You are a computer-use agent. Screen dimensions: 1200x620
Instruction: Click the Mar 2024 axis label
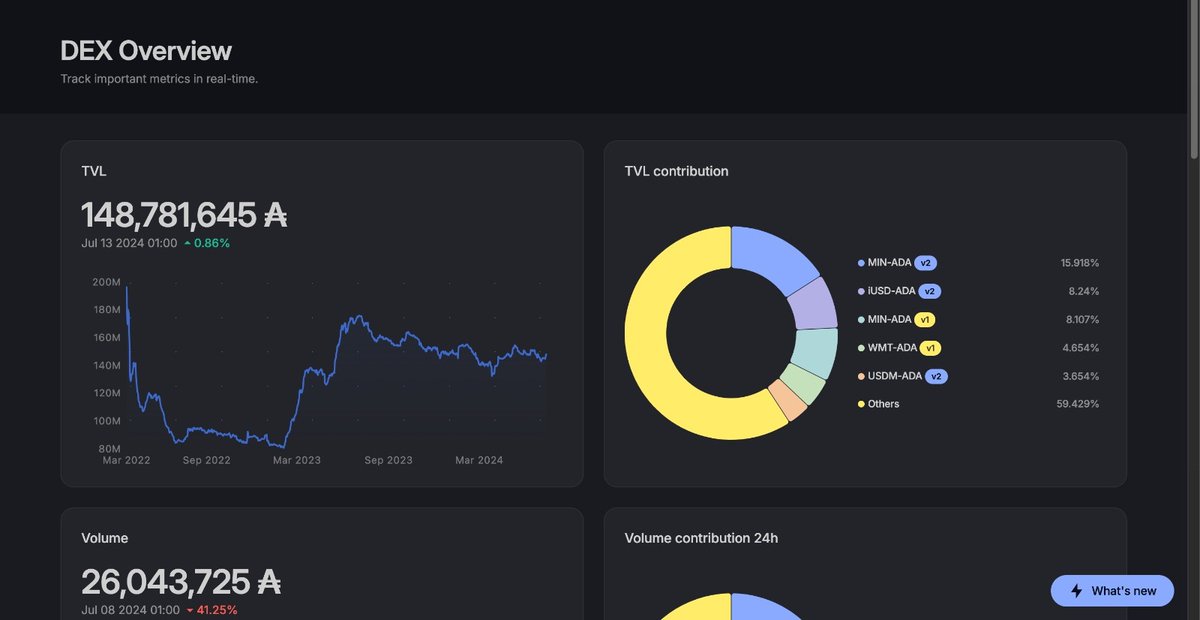(x=479, y=460)
